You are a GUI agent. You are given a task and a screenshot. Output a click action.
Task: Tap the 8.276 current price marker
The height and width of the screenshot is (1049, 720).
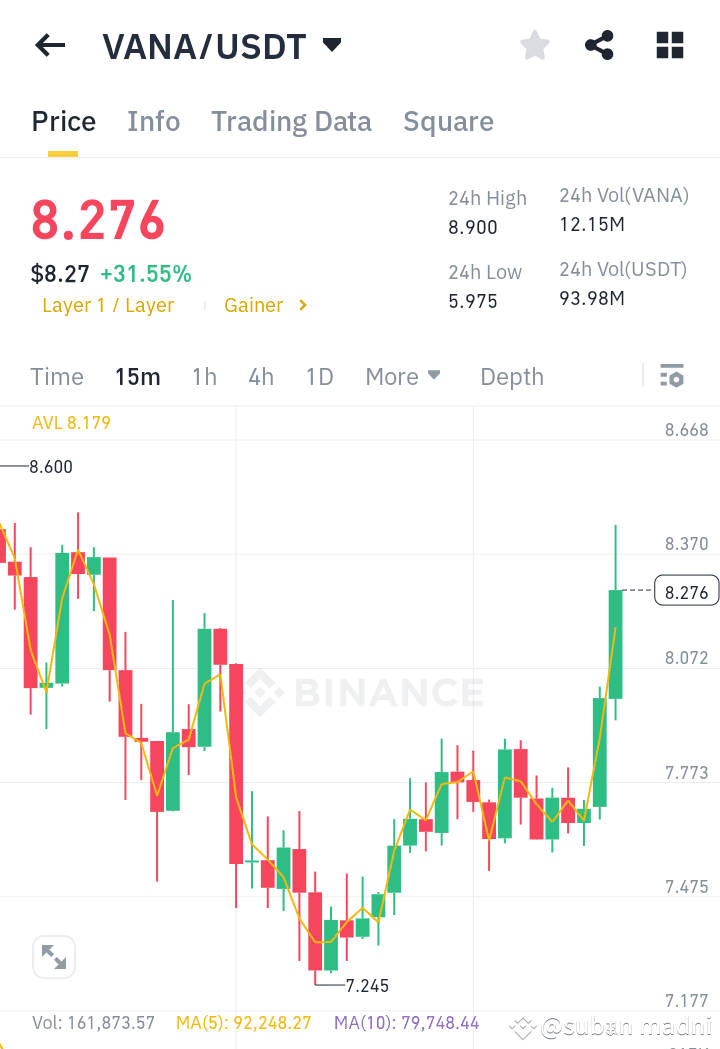pyautogui.click(x=686, y=591)
